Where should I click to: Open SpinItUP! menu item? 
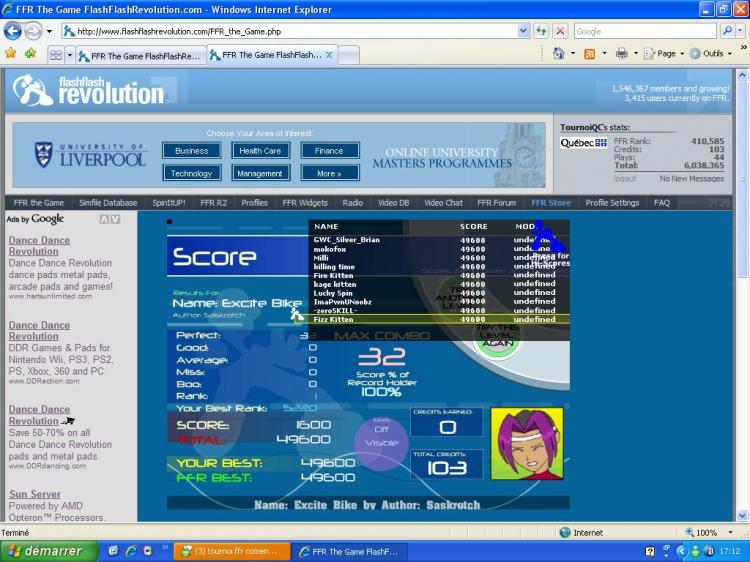click(169, 203)
